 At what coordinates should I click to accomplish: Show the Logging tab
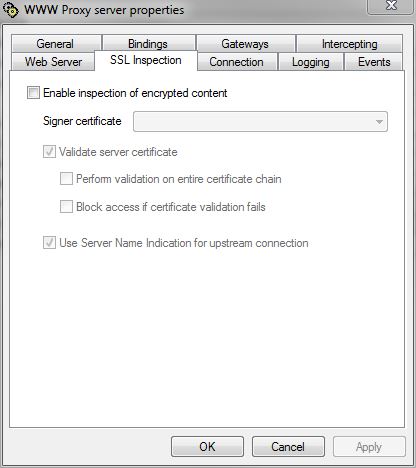coord(311,62)
